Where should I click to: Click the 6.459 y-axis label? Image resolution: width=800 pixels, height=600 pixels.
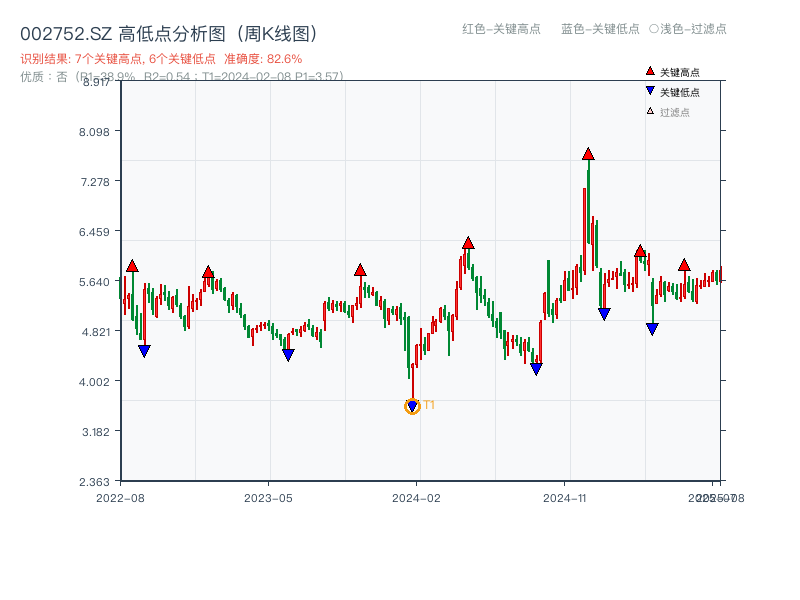click(94, 232)
